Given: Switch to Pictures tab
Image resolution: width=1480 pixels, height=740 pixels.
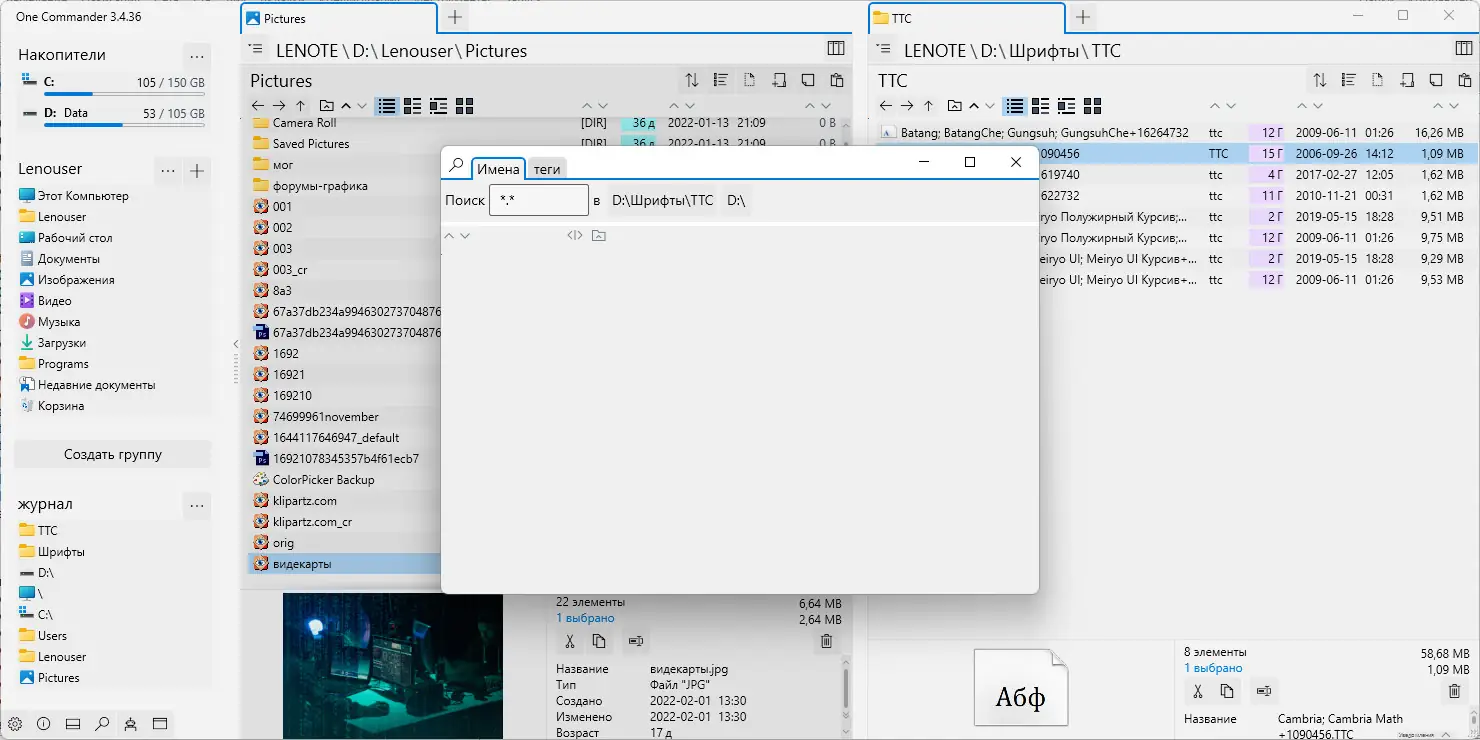Looking at the screenshot, I should point(339,18).
